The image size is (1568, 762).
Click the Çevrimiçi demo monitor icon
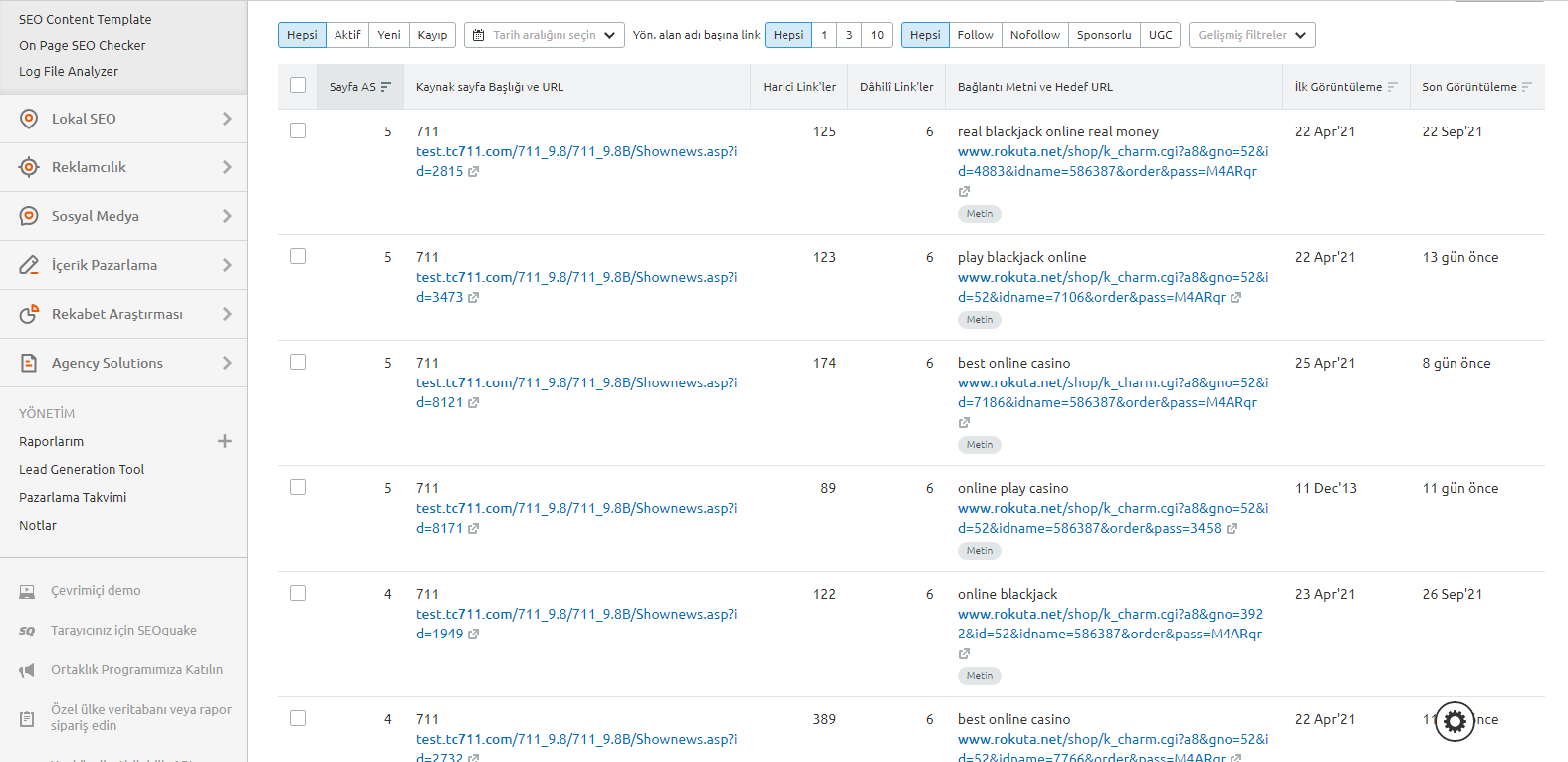(x=27, y=592)
